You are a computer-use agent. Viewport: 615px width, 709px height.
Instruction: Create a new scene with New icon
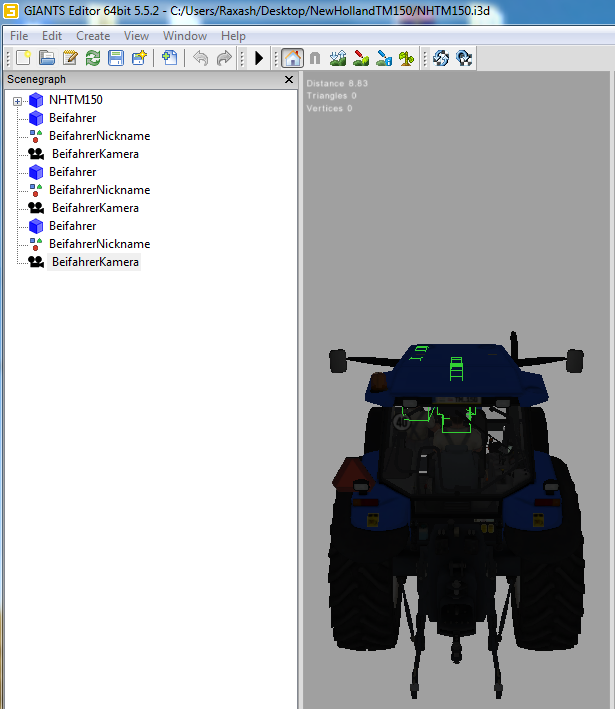pos(23,58)
